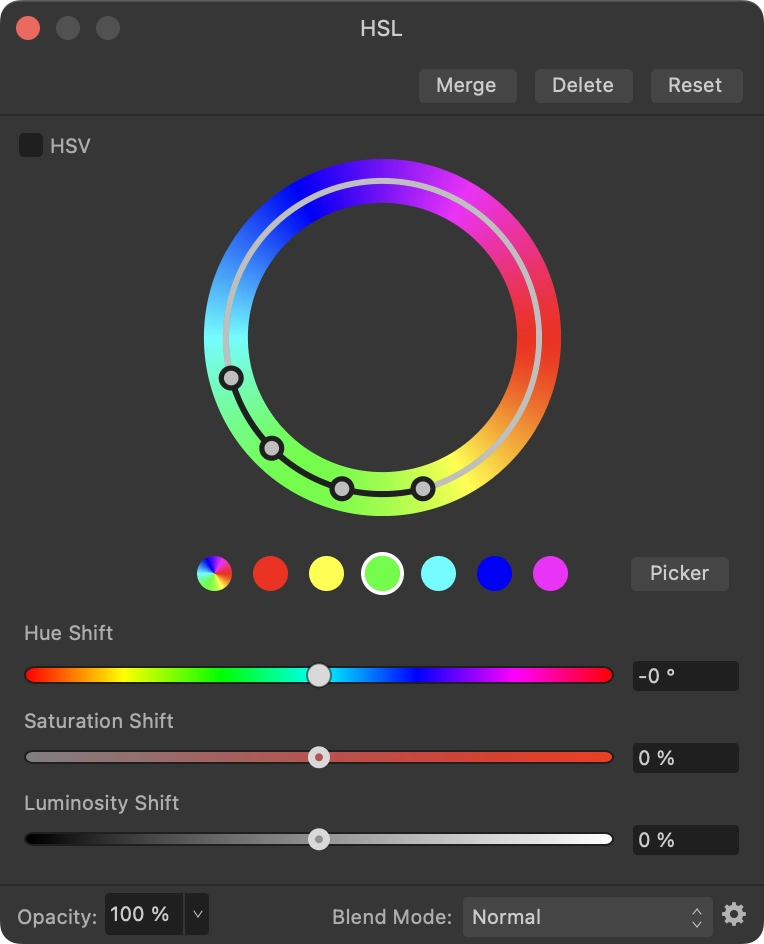Select the magenta channel circle

coord(550,573)
